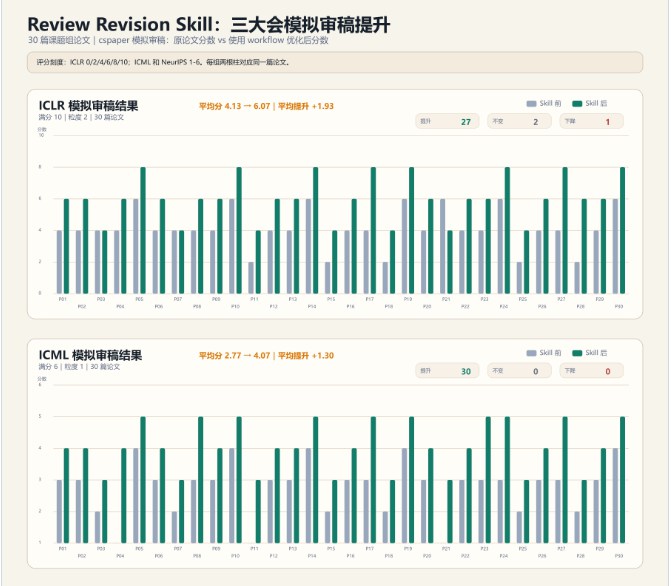Click the 'ICLR 模拟审稿结果' chart heading

(x=88, y=106)
